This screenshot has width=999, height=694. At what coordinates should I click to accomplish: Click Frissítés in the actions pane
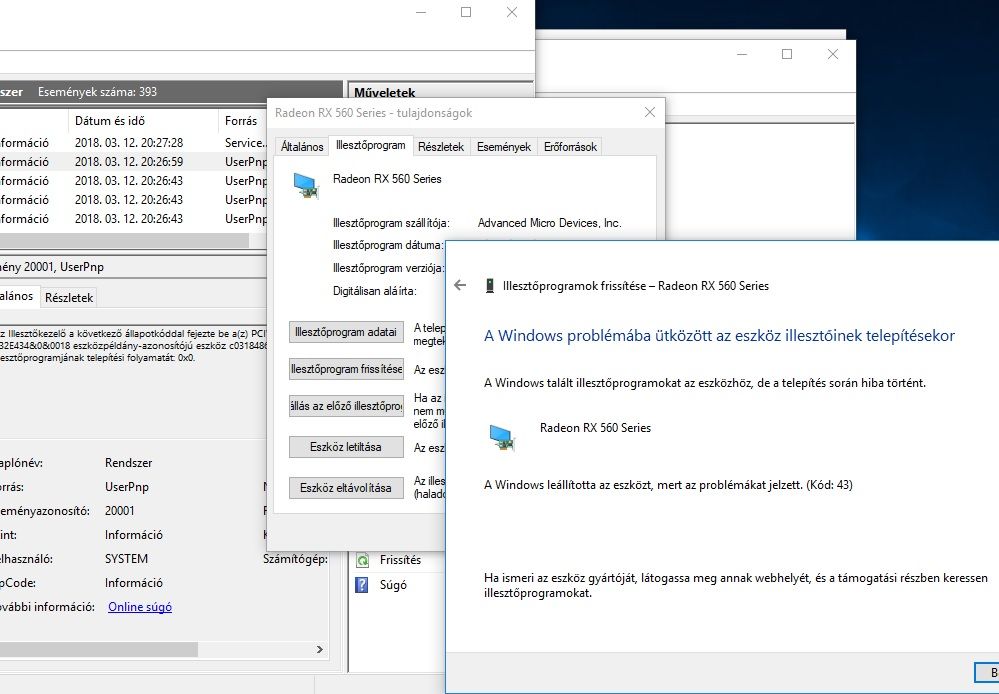tap(400, 560)
